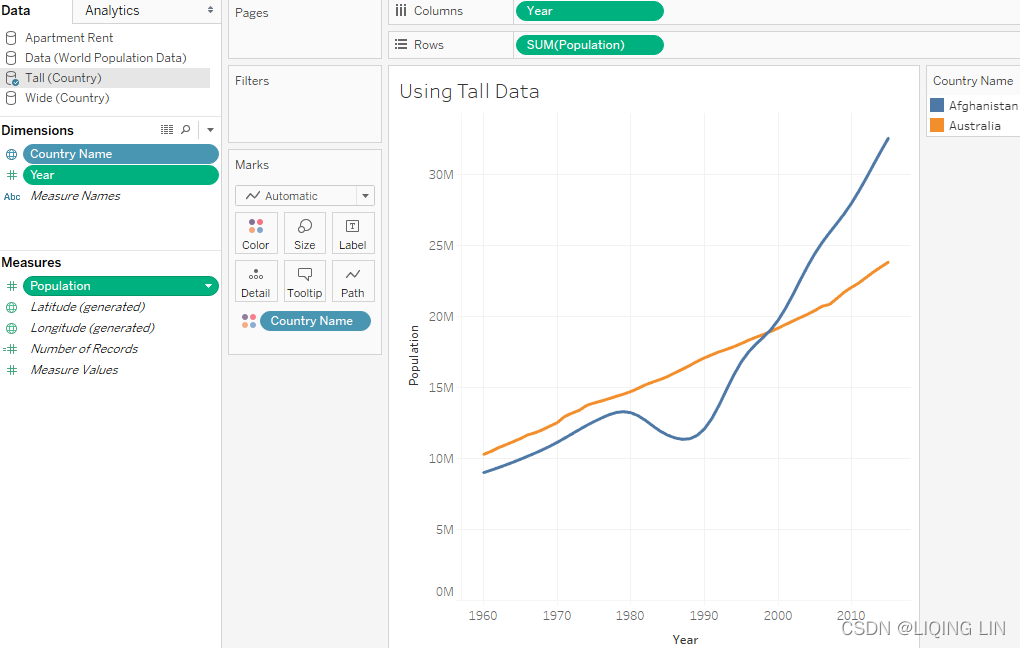
Task: Switch to the Analytics pane tab
Action: (112, 10)
